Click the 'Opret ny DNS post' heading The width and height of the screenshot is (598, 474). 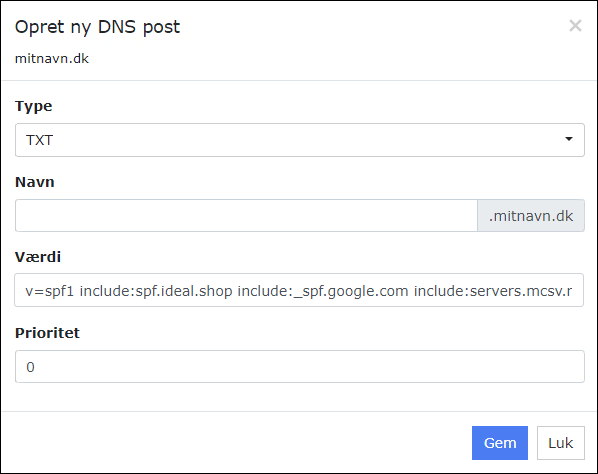point(97,27)
